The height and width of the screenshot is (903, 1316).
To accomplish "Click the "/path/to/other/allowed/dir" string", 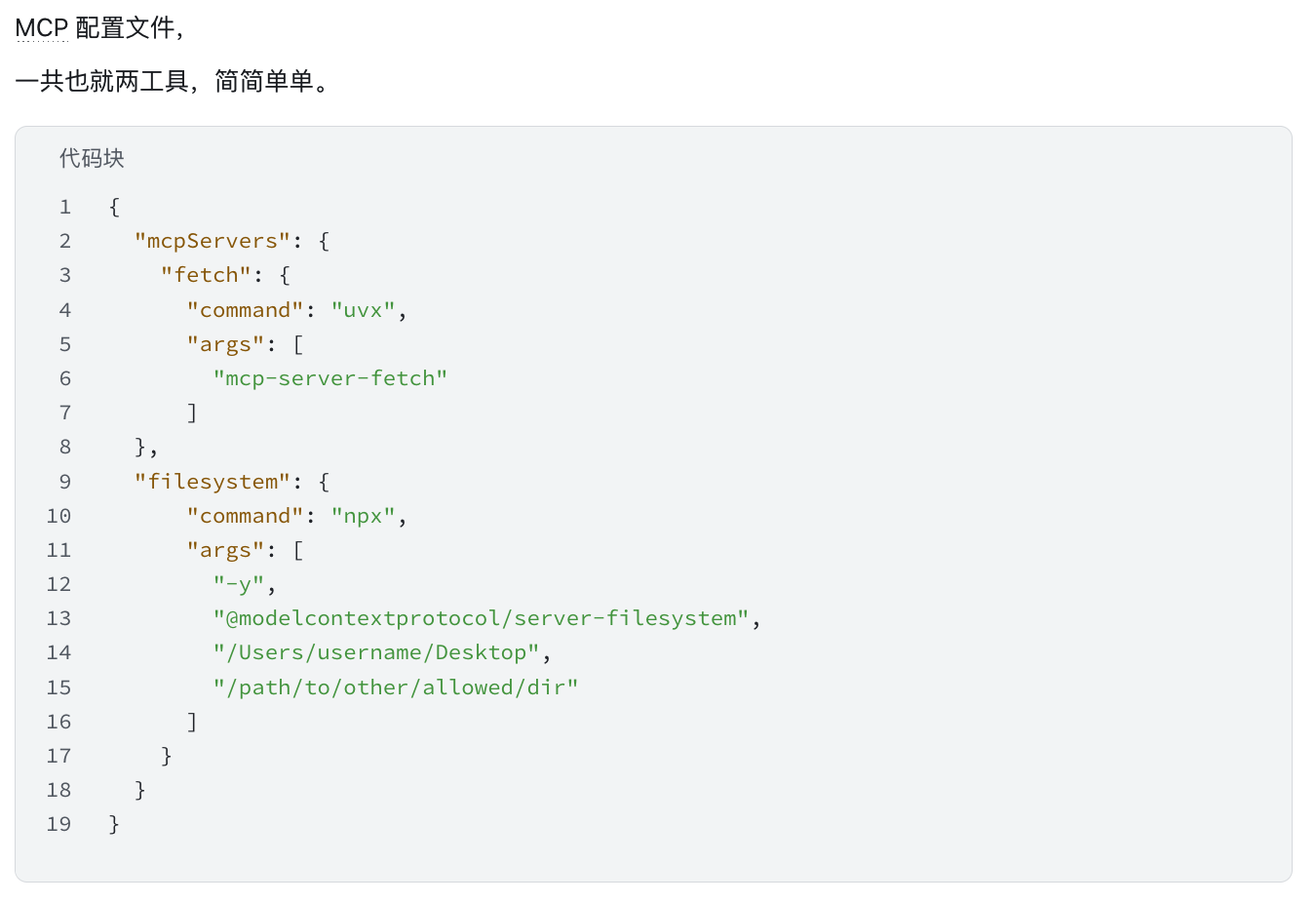I will point(396,687).
